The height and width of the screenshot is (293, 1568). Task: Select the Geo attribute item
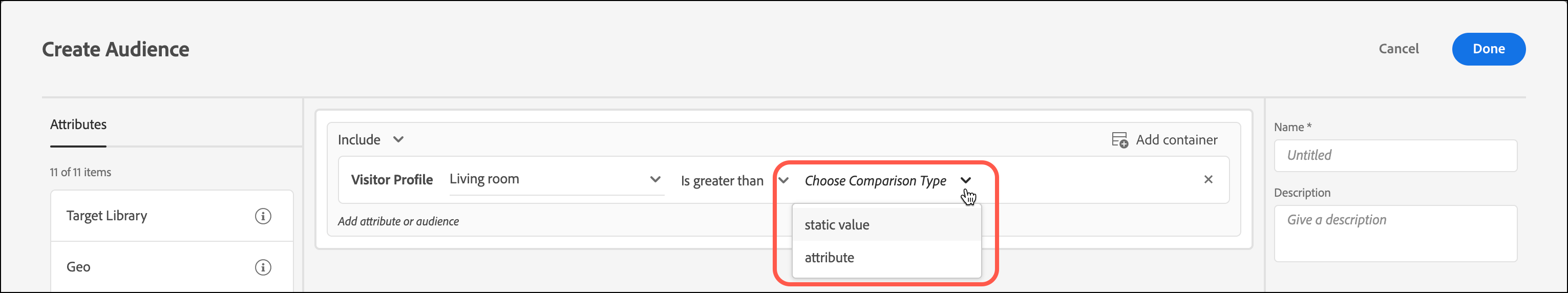click(x=78, y=267)
